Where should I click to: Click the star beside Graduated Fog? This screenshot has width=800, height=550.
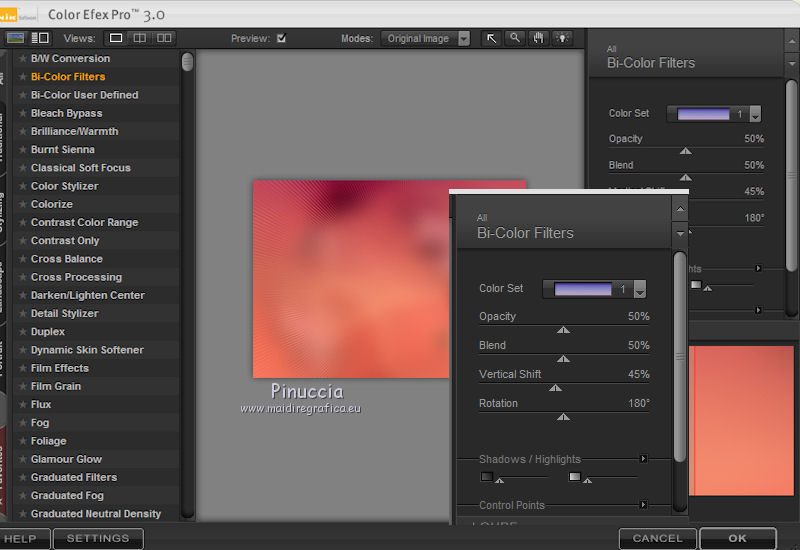pyautogui.click(x=22, y=495)
